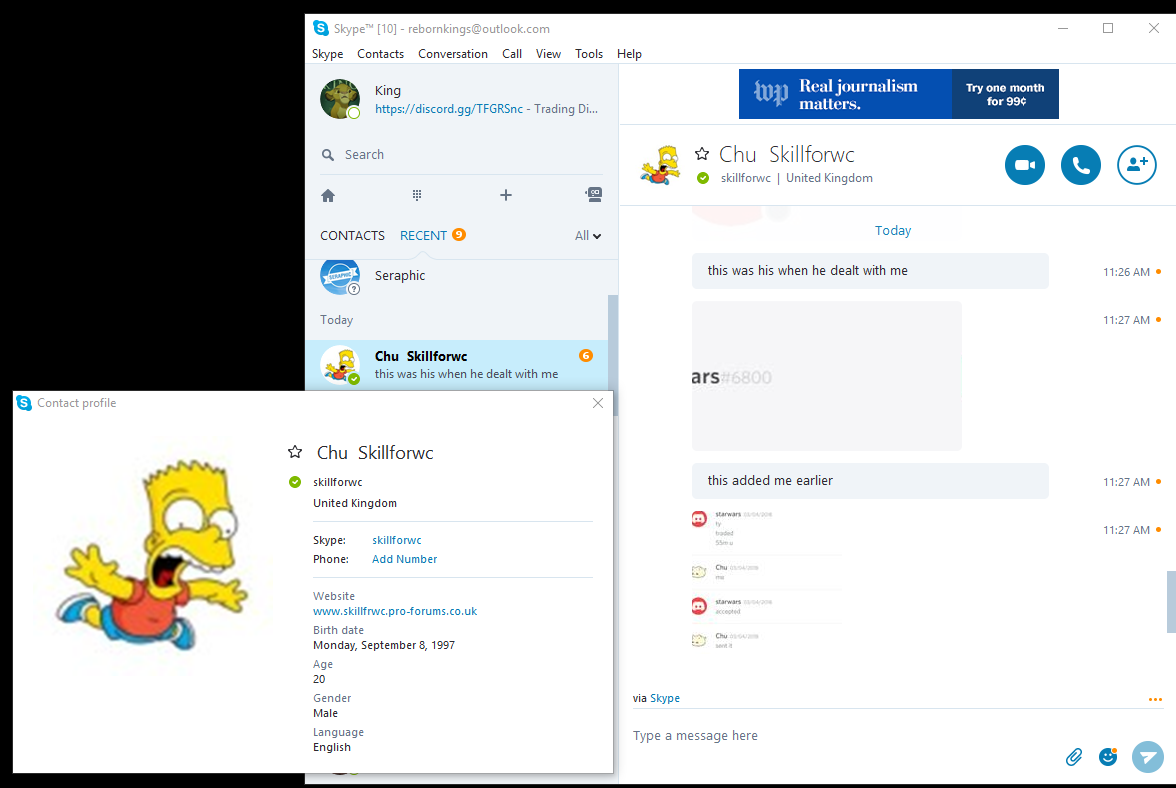The width and height of the screenshot is (1176, 788).
Task: Open King's profile avatar
Action: click(340, 98)
